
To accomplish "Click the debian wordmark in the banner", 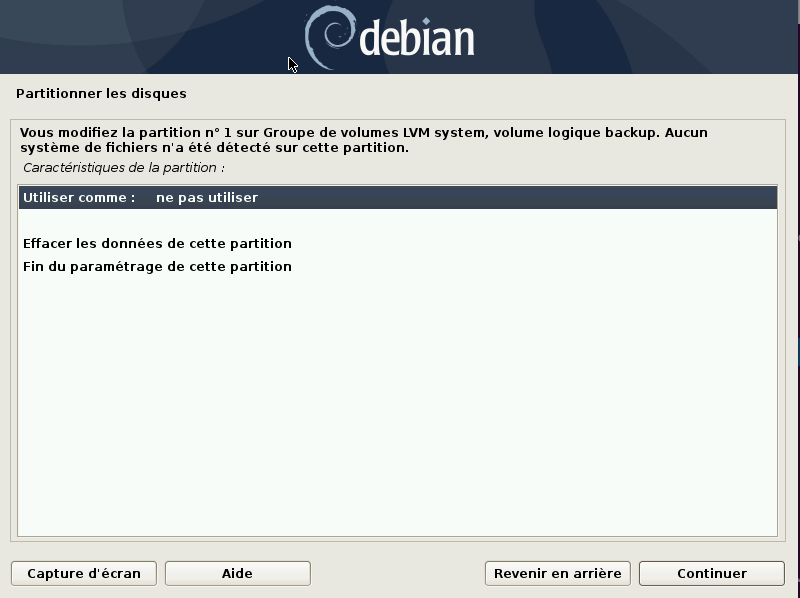I will point(416,39).
